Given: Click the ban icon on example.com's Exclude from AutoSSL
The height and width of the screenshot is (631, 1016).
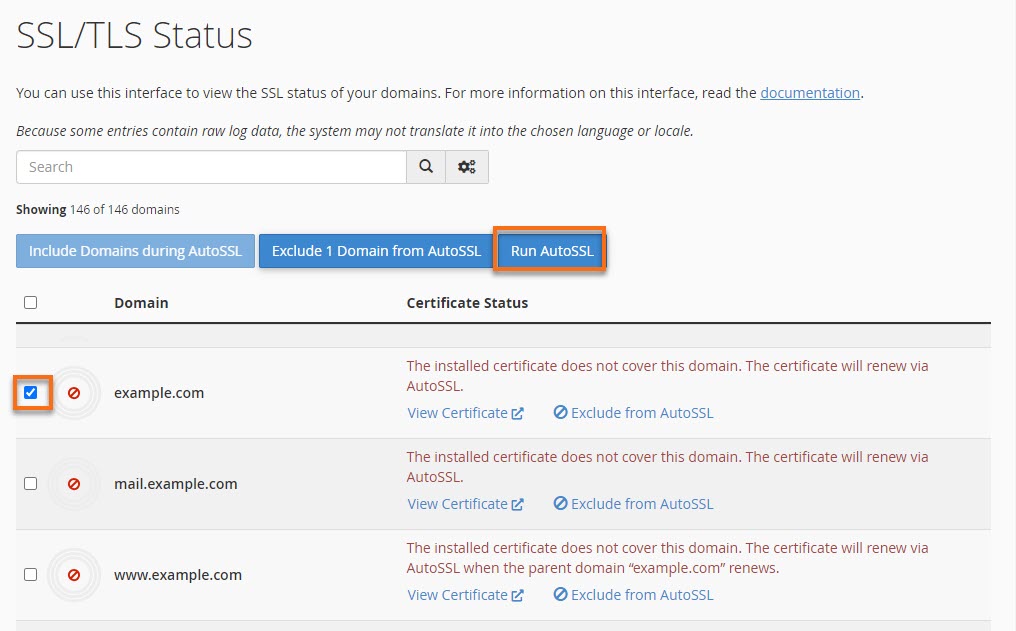Looking at the screenshot, I should click(x=560, y=412).
